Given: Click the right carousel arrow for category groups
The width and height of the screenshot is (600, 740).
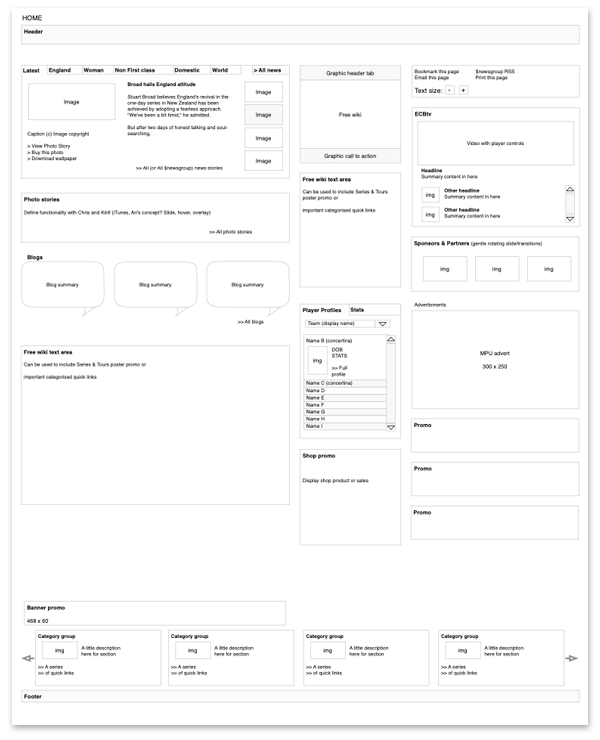Looking at the screenshot, I should tap(572, 658).
